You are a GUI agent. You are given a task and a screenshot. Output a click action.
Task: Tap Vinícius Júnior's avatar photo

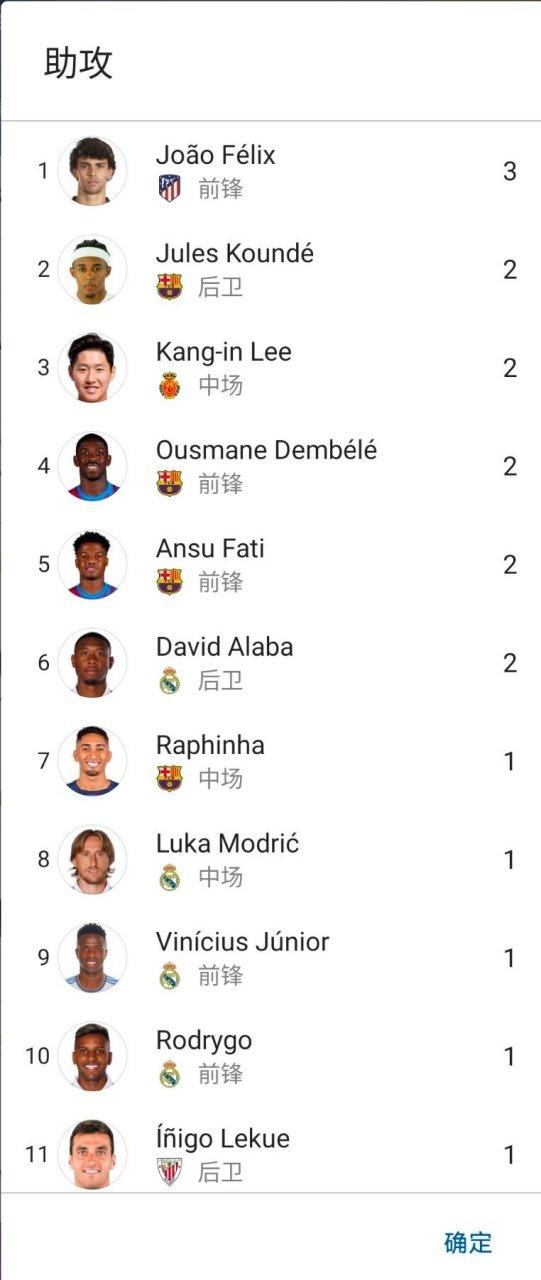pos(92,958)
